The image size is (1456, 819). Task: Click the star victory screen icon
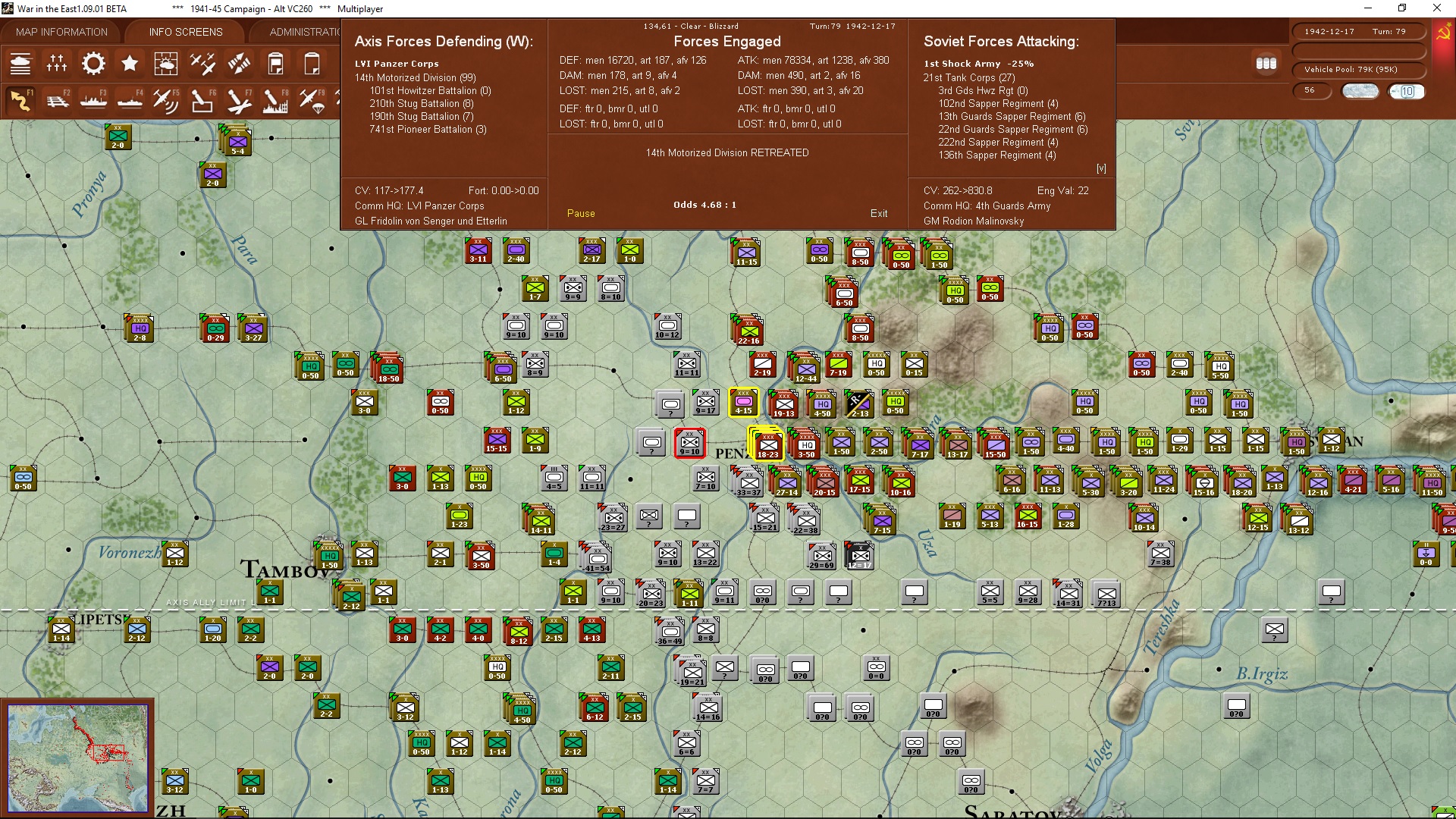[130, 64]
